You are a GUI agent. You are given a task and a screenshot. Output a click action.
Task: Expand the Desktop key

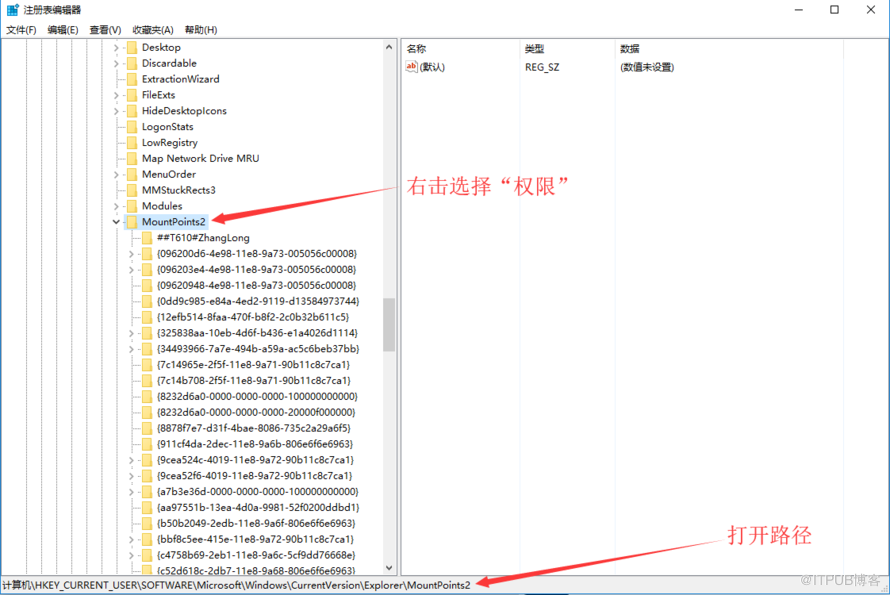coord(116,48)
